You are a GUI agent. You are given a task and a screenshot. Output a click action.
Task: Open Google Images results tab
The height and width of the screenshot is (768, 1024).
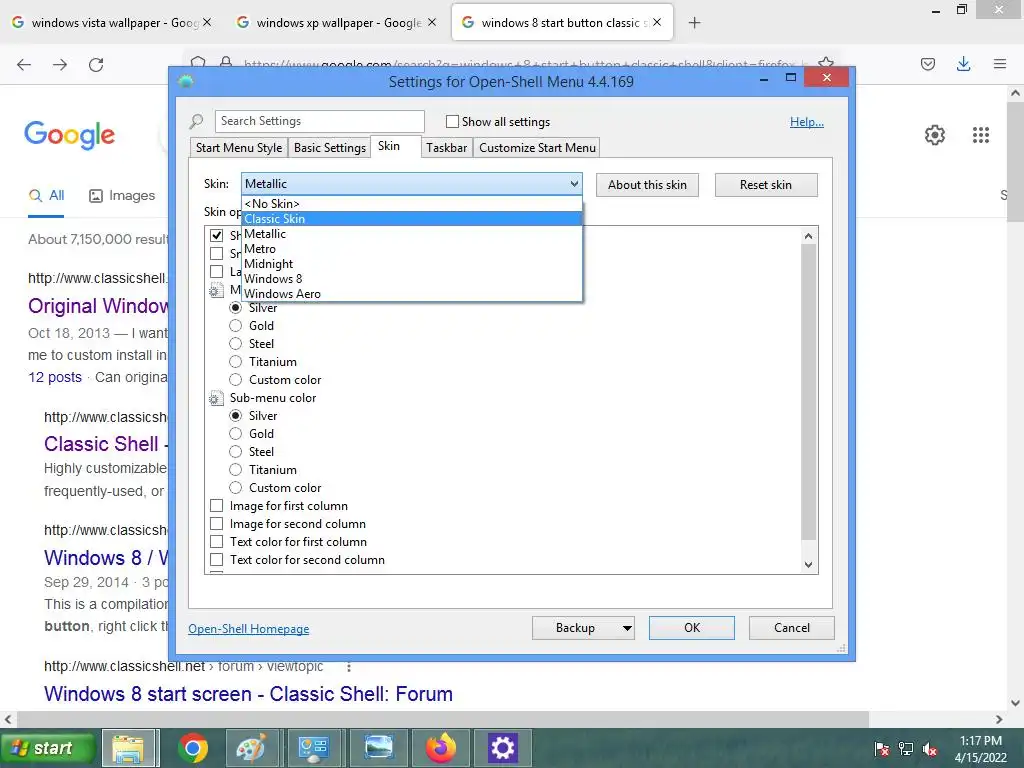click(122, 195)
